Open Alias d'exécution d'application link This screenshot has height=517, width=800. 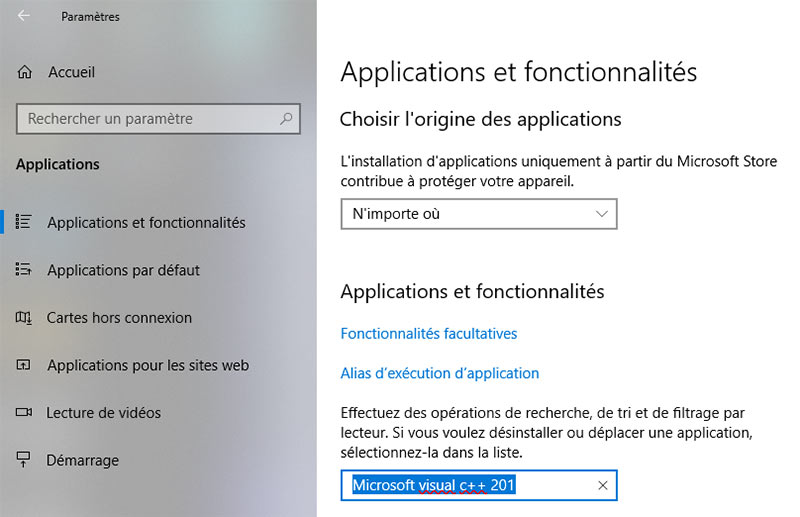(440, 373)
